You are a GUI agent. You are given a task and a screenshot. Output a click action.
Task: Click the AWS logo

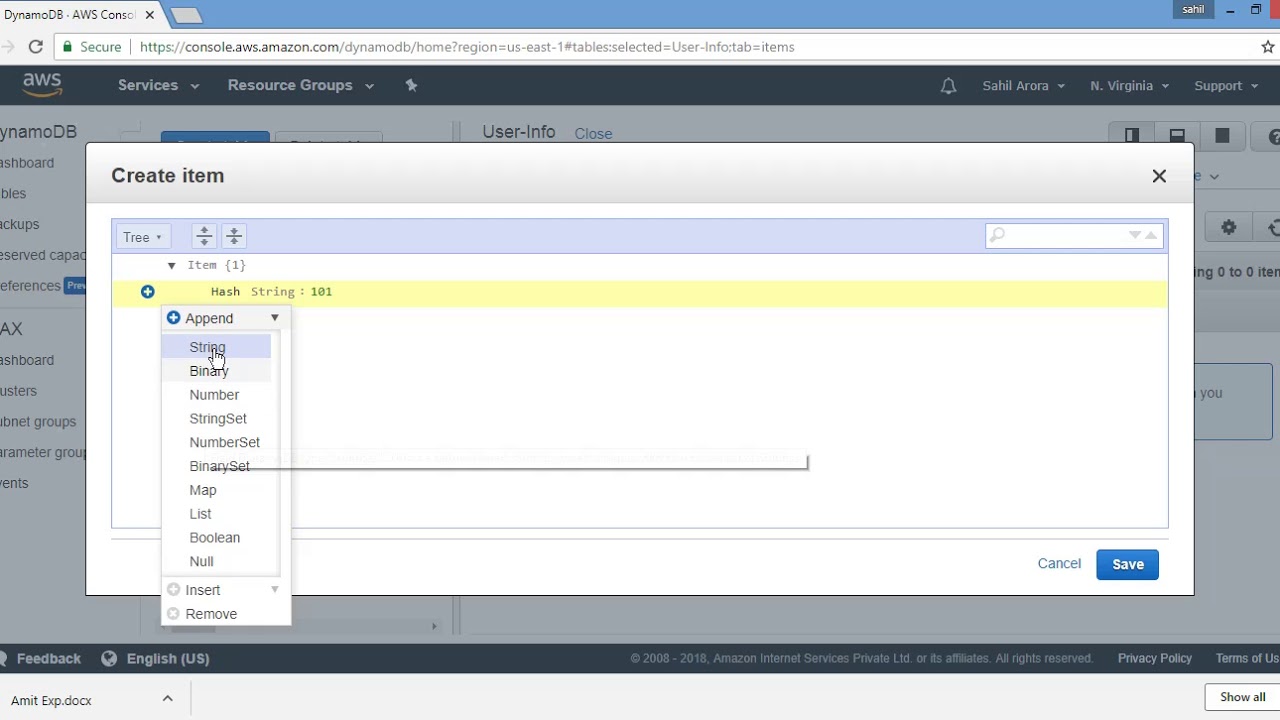click(x=42, y=85)
